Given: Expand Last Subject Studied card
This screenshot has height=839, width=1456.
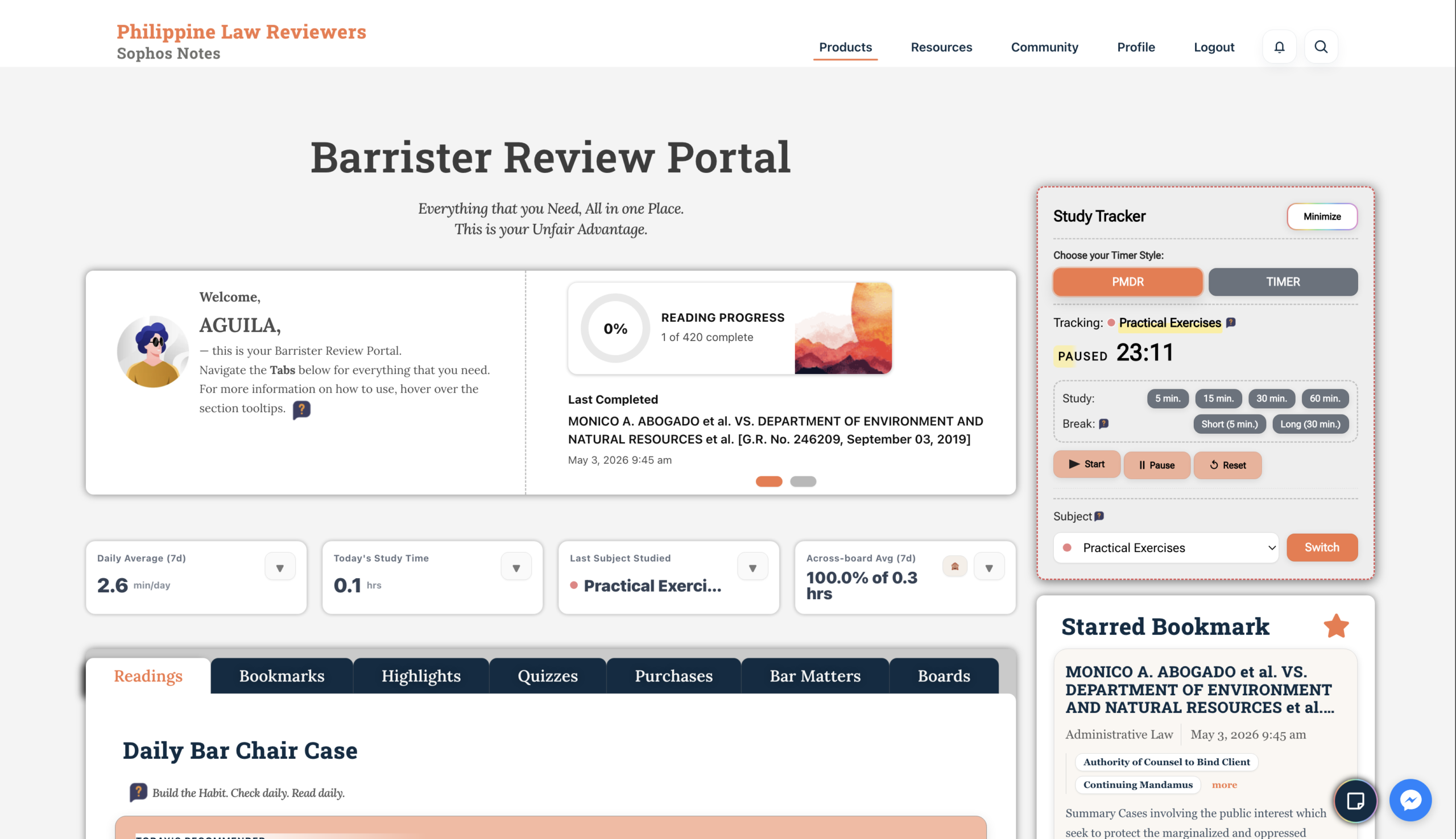Looking at the screenshot, I should [x=752, y=568].
